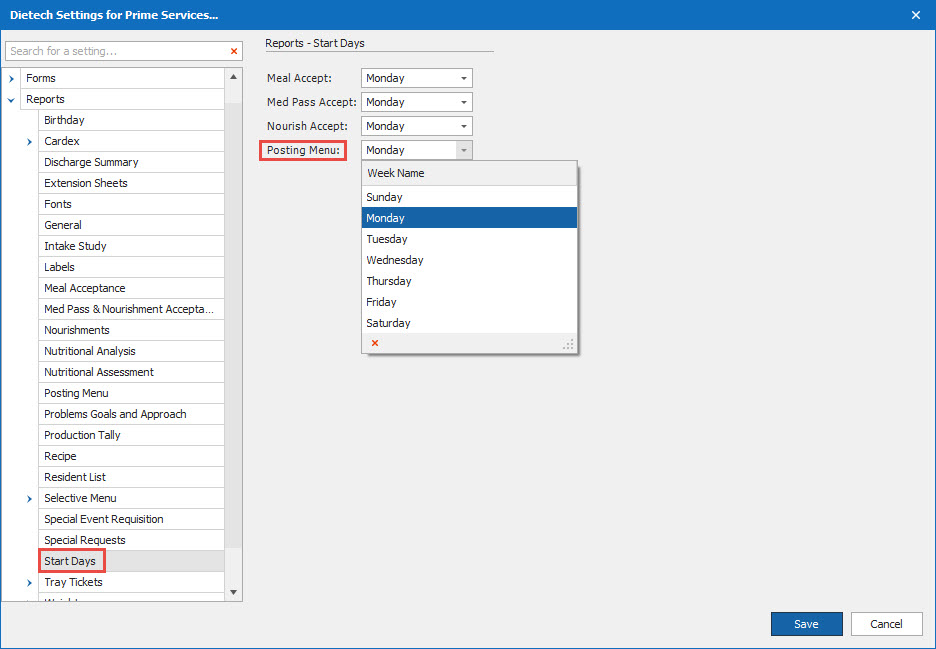
Task: Select Intake Study in the tree
Action: 131,246
